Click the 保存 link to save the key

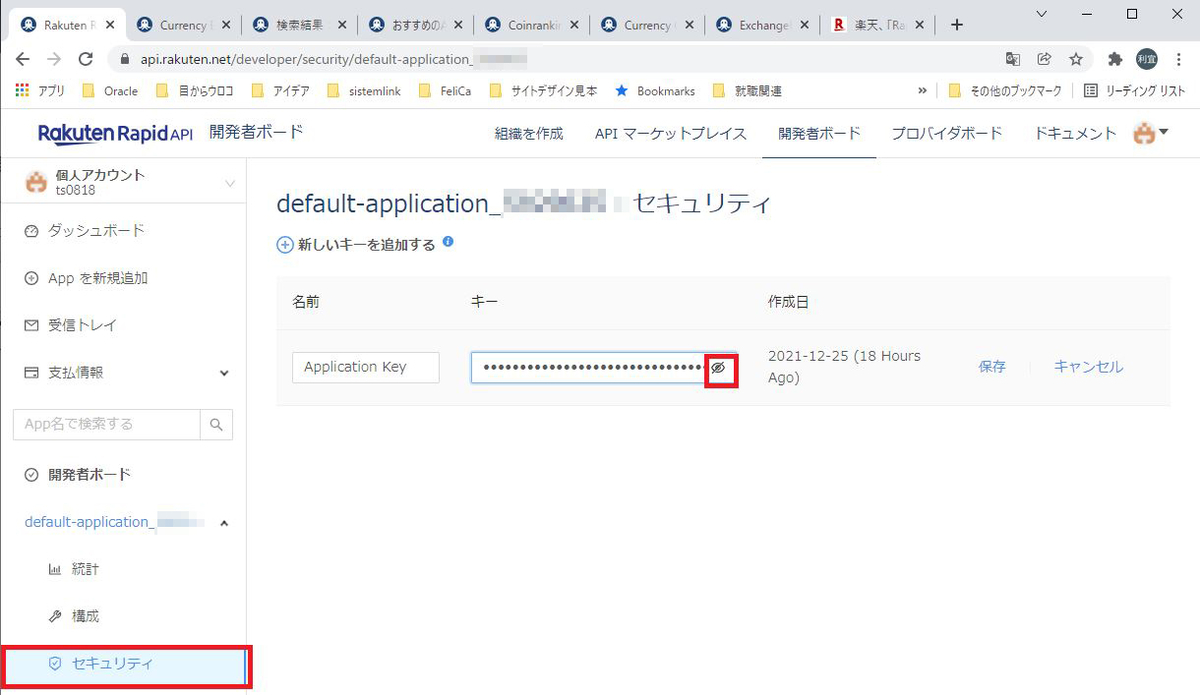[992, 367]
